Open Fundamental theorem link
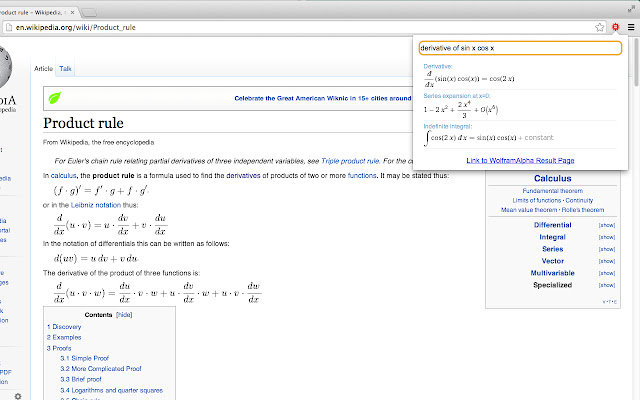The width and height of the screenshot is (640, 400). point(553,191)
